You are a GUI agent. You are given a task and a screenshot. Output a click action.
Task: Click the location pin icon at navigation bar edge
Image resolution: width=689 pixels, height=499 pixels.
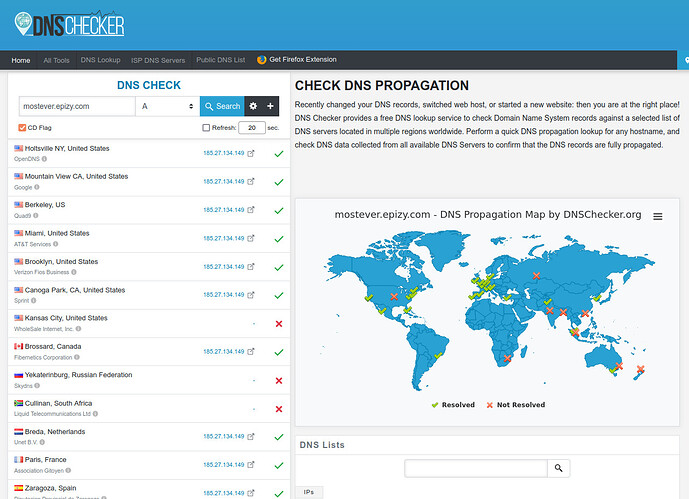point(685,60)
